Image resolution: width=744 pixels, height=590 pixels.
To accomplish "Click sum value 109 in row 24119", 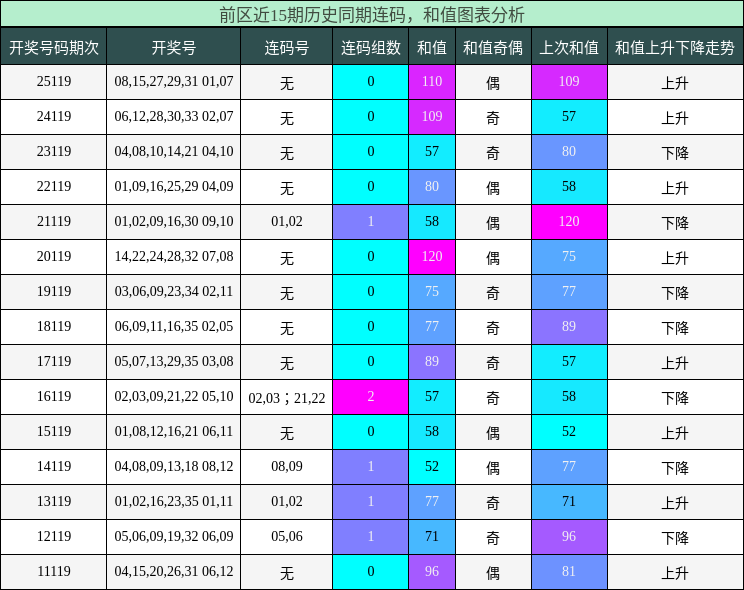I will pos(432,117).
